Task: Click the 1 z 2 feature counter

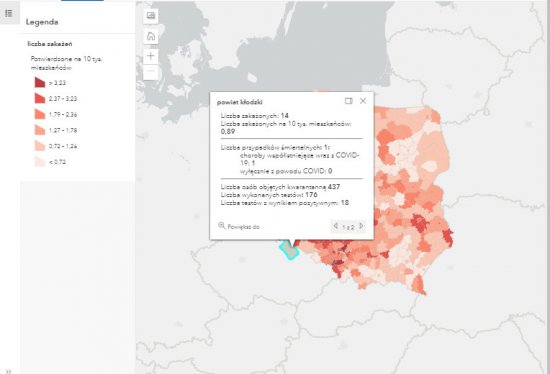Action: [x=348, y=227]
